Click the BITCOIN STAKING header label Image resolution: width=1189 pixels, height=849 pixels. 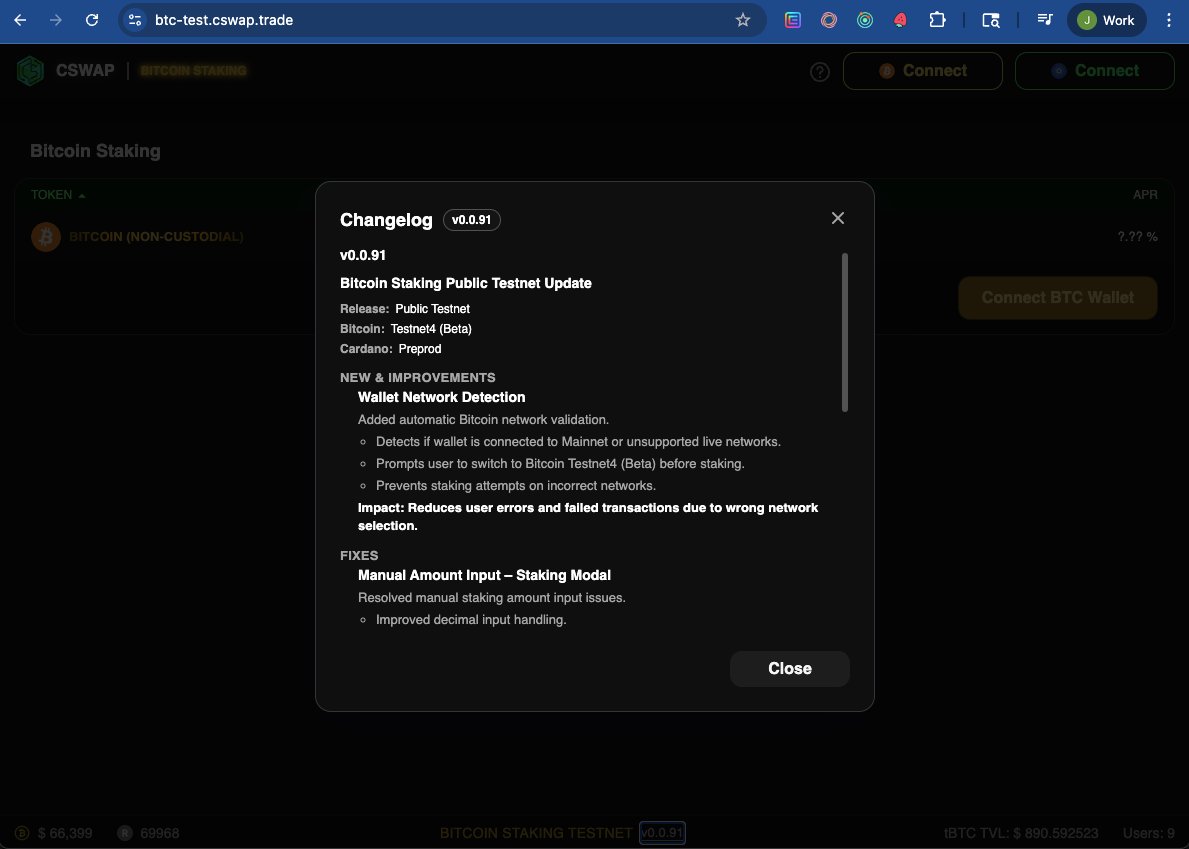tap(193, 70)
